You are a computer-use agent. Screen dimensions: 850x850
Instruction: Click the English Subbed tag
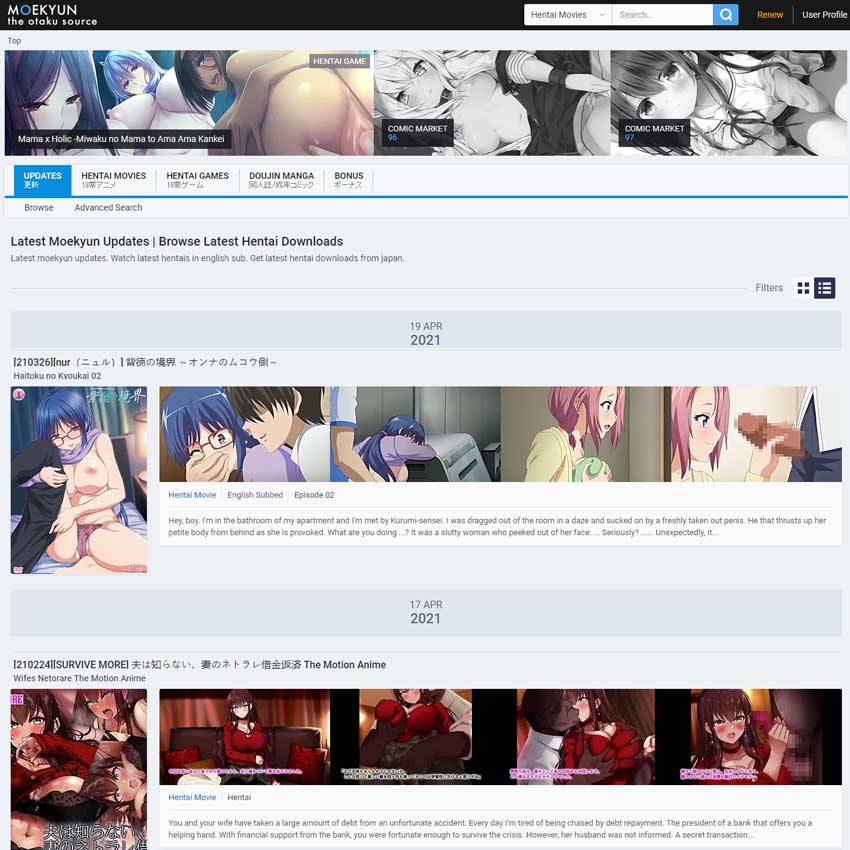coord(255,495)
